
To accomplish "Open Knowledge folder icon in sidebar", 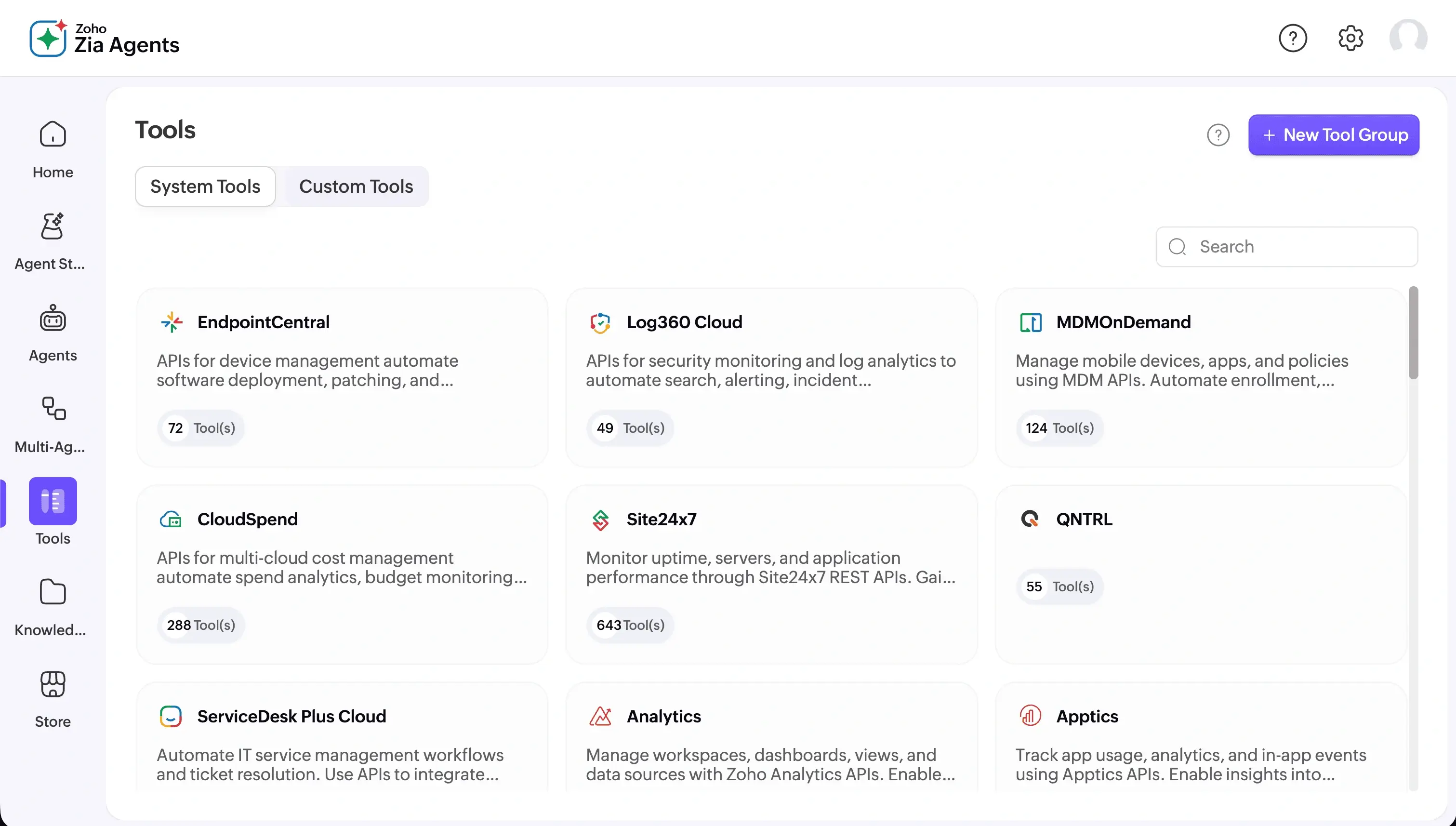I will click(53, 592).
